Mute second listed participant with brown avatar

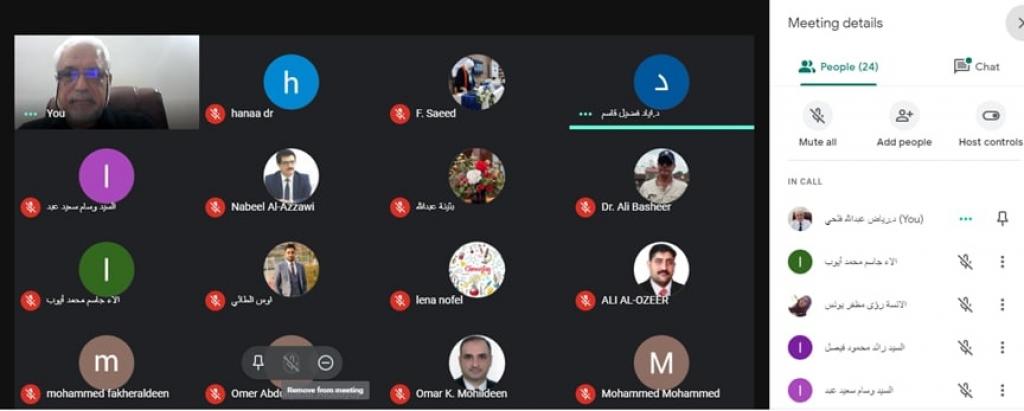click(965, 304)
